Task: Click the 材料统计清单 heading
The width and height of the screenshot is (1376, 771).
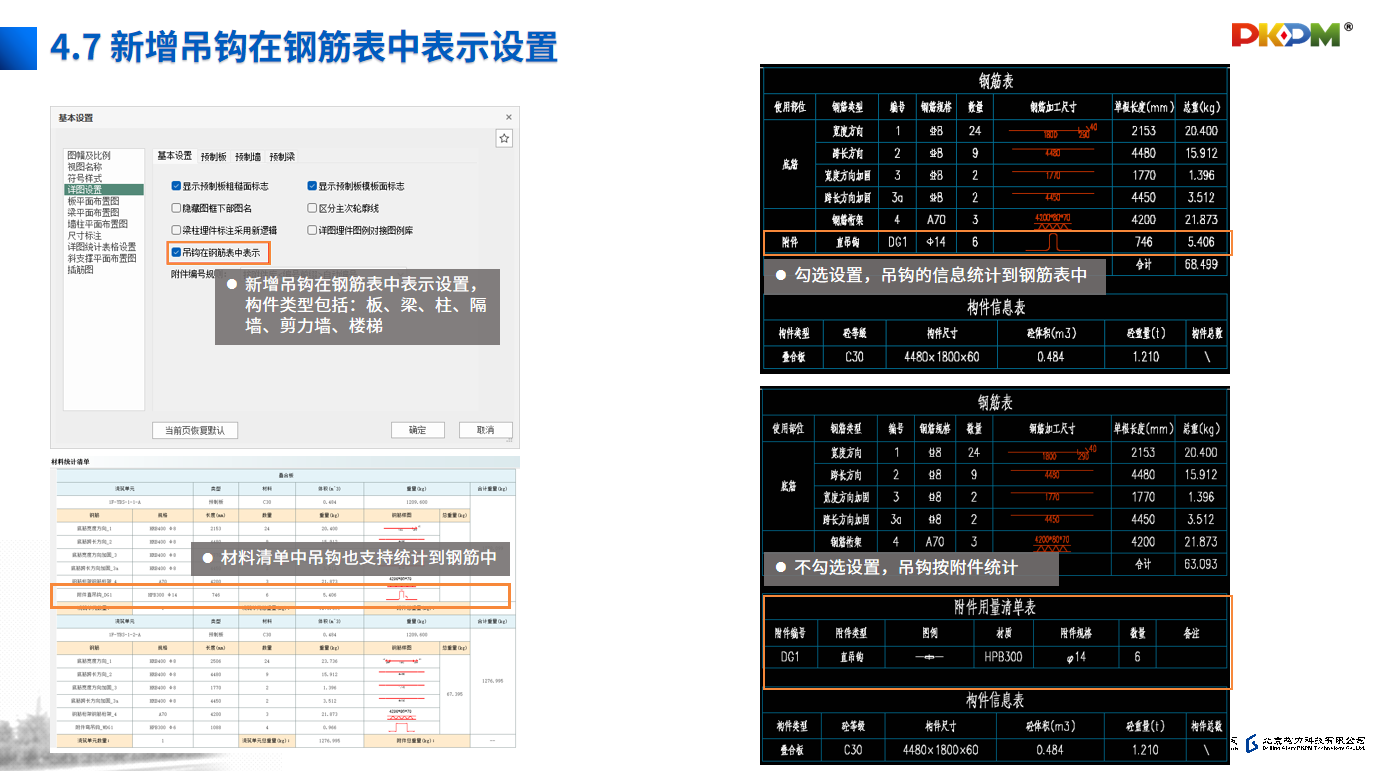Action: coord(71,462)
